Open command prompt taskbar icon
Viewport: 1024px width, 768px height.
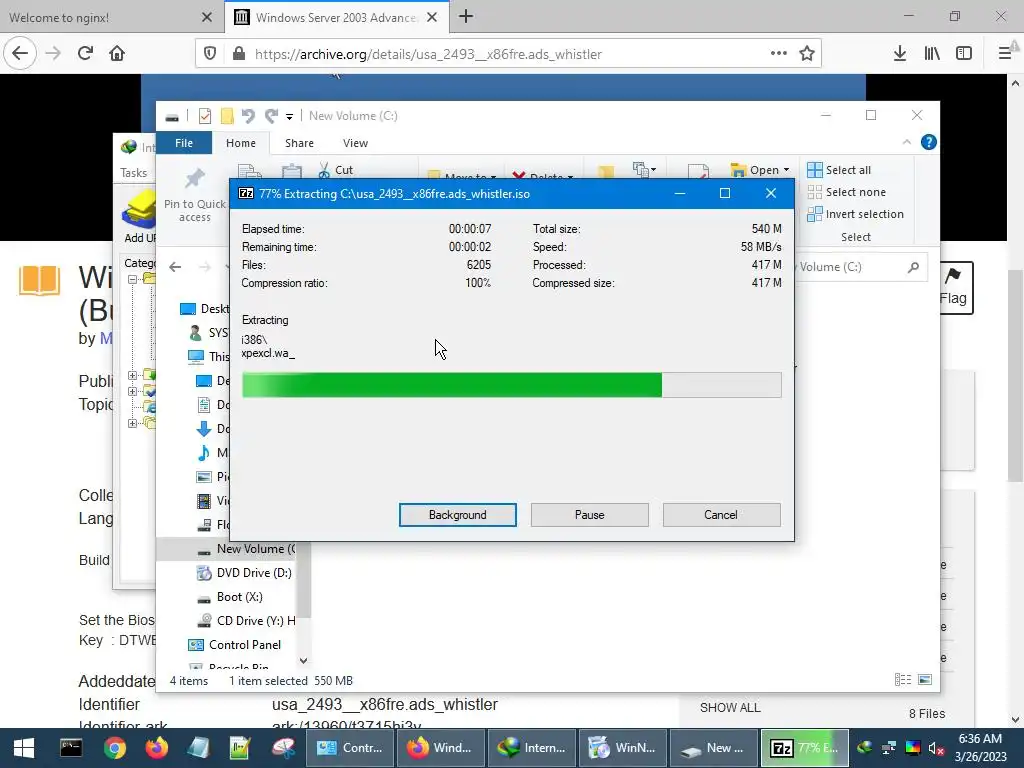point(71,748)
